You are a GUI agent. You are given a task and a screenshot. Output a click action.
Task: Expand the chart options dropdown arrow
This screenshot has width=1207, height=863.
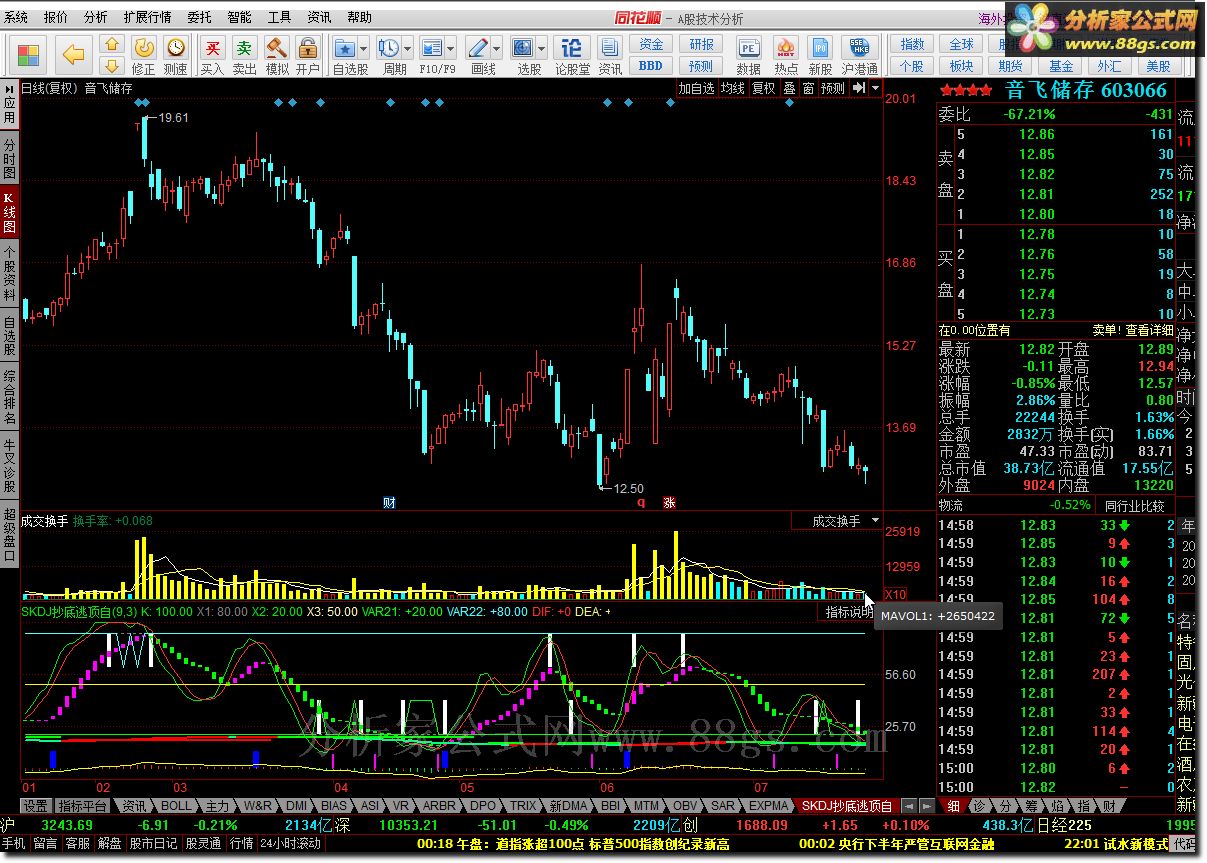(x=876, y=88)
